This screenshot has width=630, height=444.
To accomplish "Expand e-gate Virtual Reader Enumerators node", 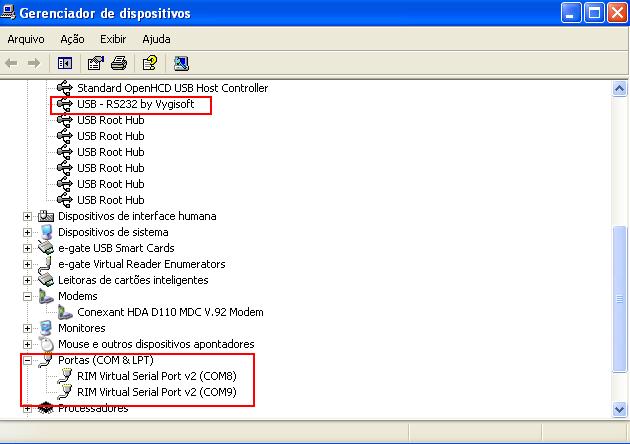I will [27, 264].
